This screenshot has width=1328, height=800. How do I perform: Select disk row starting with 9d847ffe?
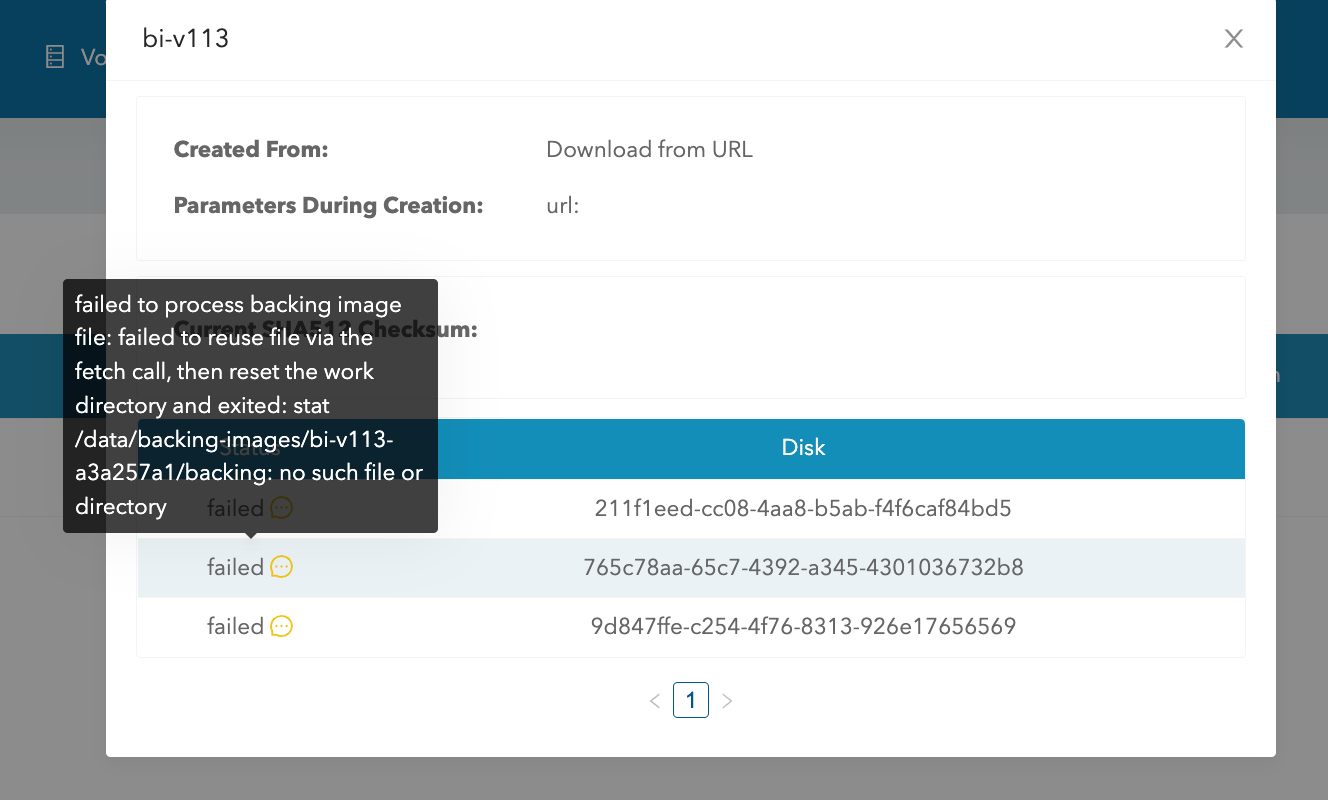click(804, 627)
